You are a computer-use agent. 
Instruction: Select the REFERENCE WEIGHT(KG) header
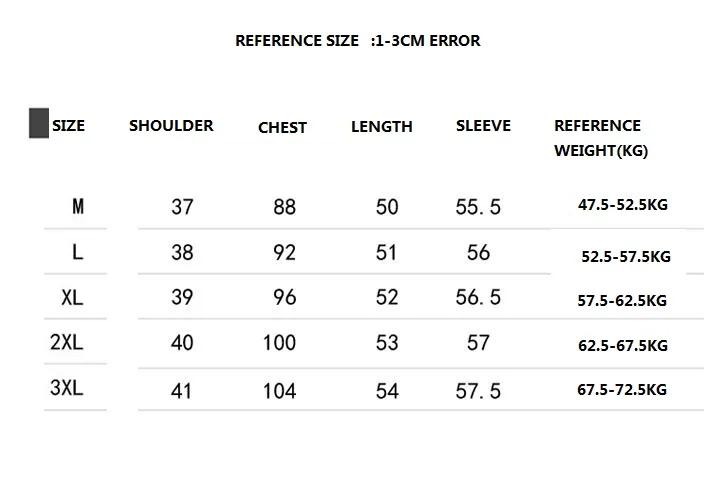click(x=601, y=138)
